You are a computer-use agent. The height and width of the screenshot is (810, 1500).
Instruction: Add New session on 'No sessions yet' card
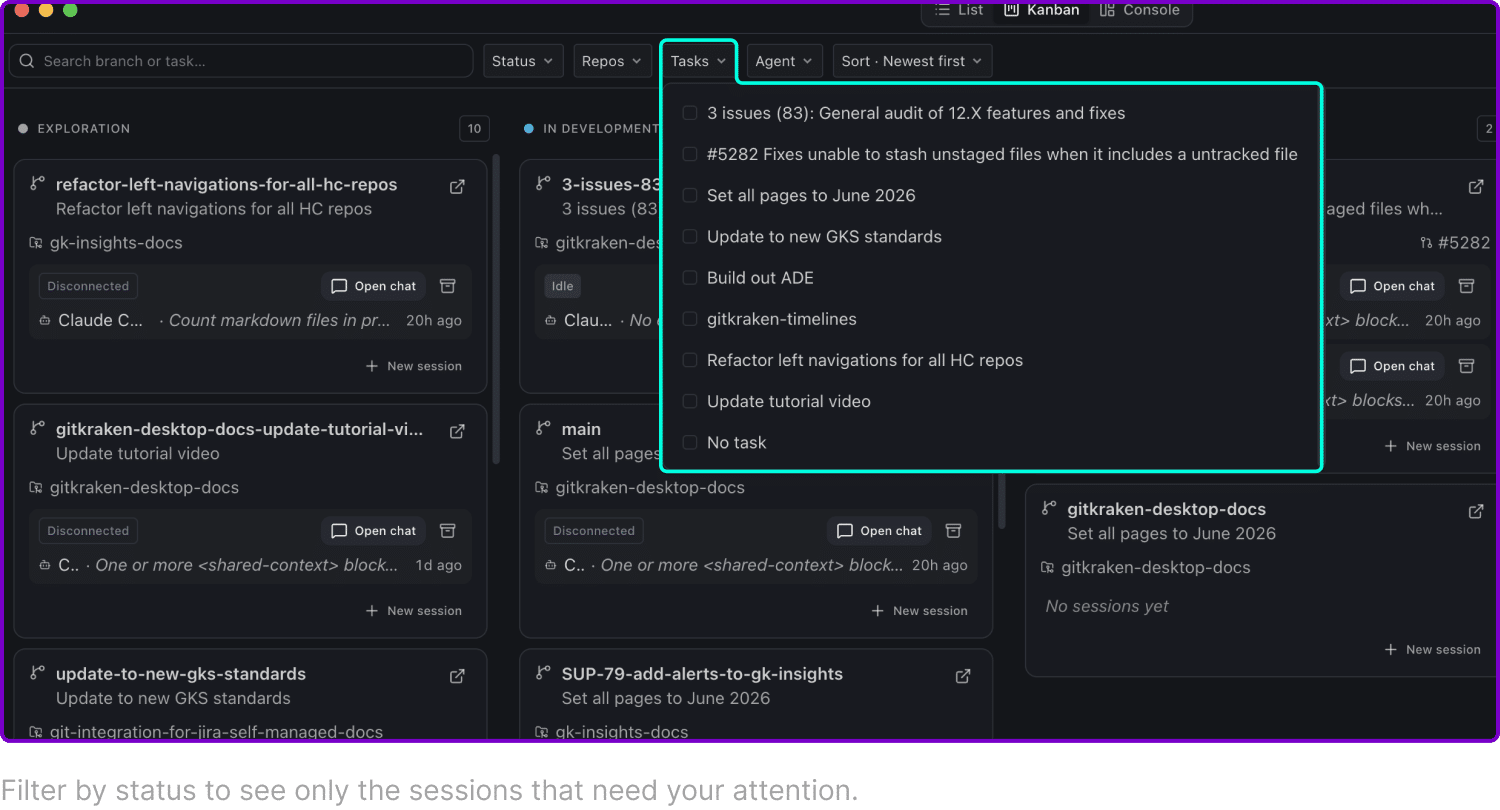pyautogui.click(x=1433, y=650)
